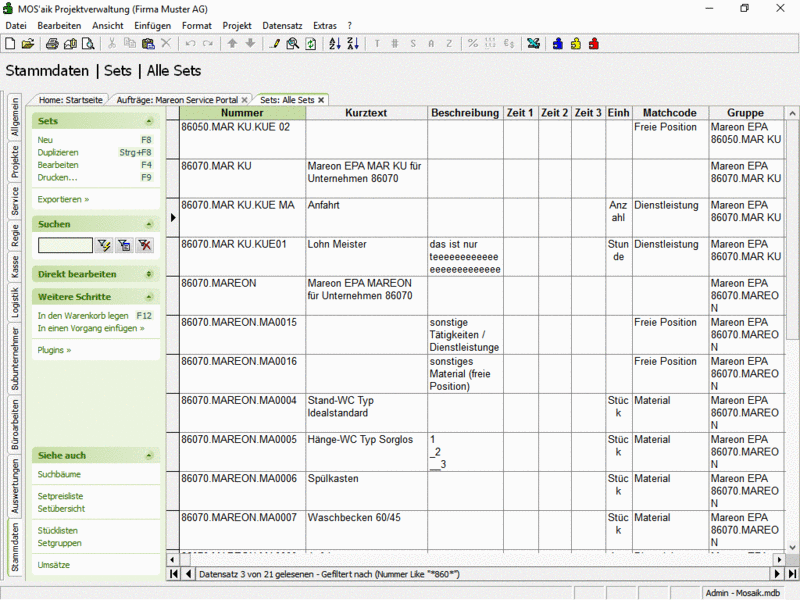Open the Datensatz menu

pyautogui.click(x=282, y=26)
